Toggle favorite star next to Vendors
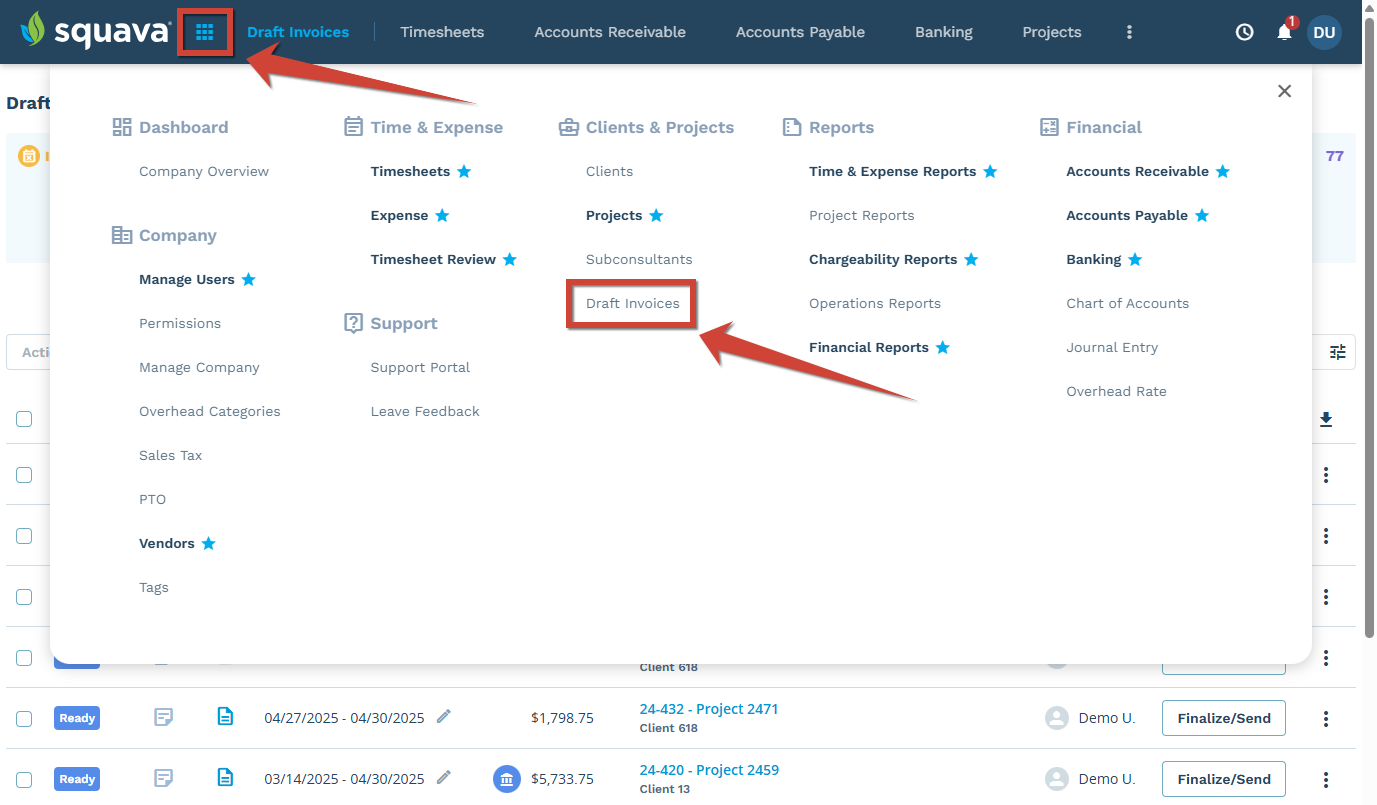Screen dimensions: 1377x805 pos(208,543)
